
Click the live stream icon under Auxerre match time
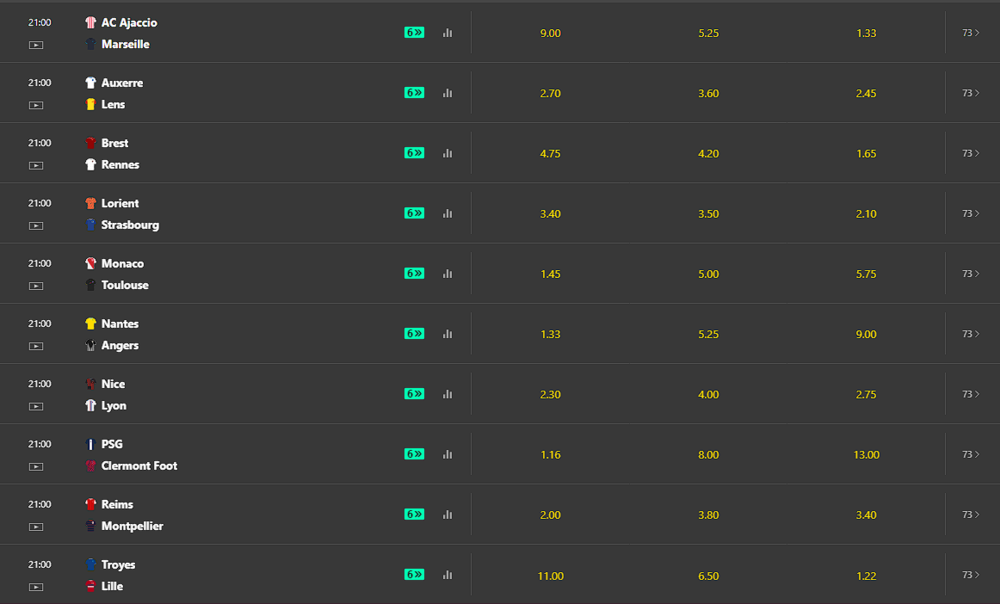point(36,105)
